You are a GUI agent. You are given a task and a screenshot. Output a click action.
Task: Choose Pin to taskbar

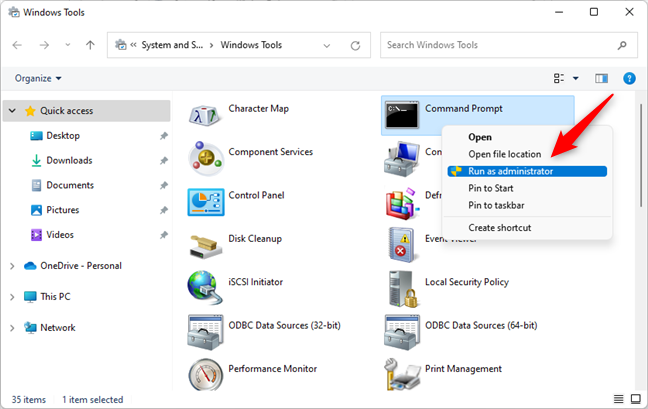tap(527, 205)
